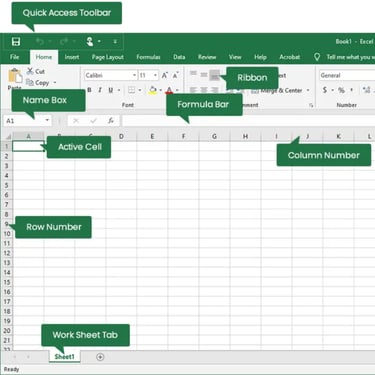Click the Undo arrow icon

pyautogui.click(x=40, y=42)
